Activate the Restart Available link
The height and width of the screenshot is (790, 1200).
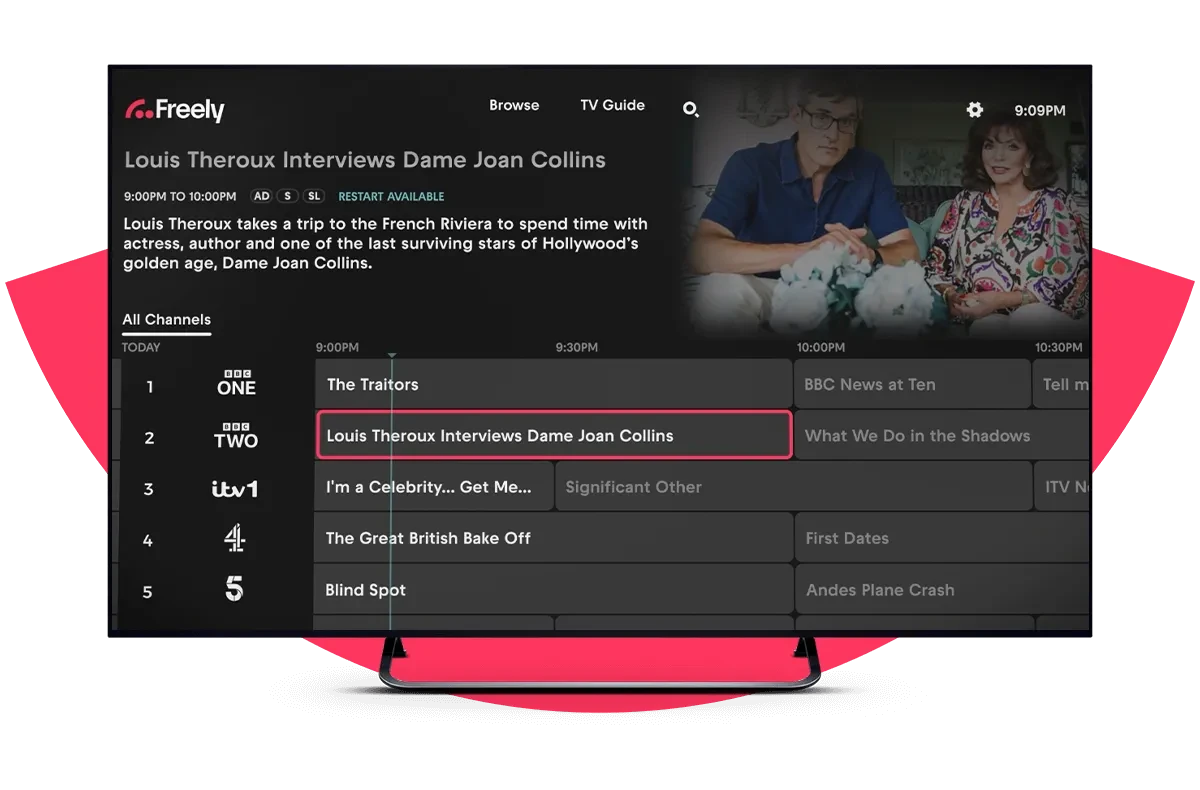391,196
